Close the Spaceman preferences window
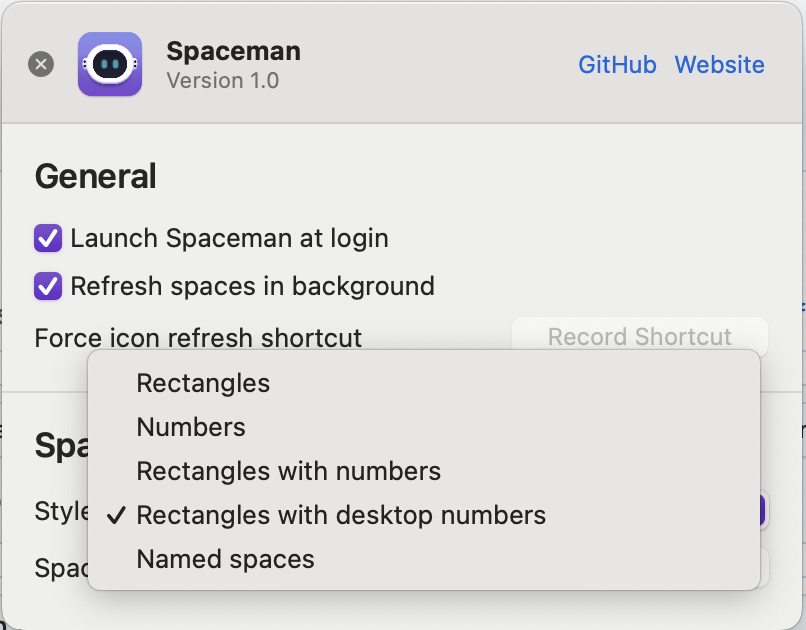806x630 pixels. pyautogui.click(x=41, y=65)
